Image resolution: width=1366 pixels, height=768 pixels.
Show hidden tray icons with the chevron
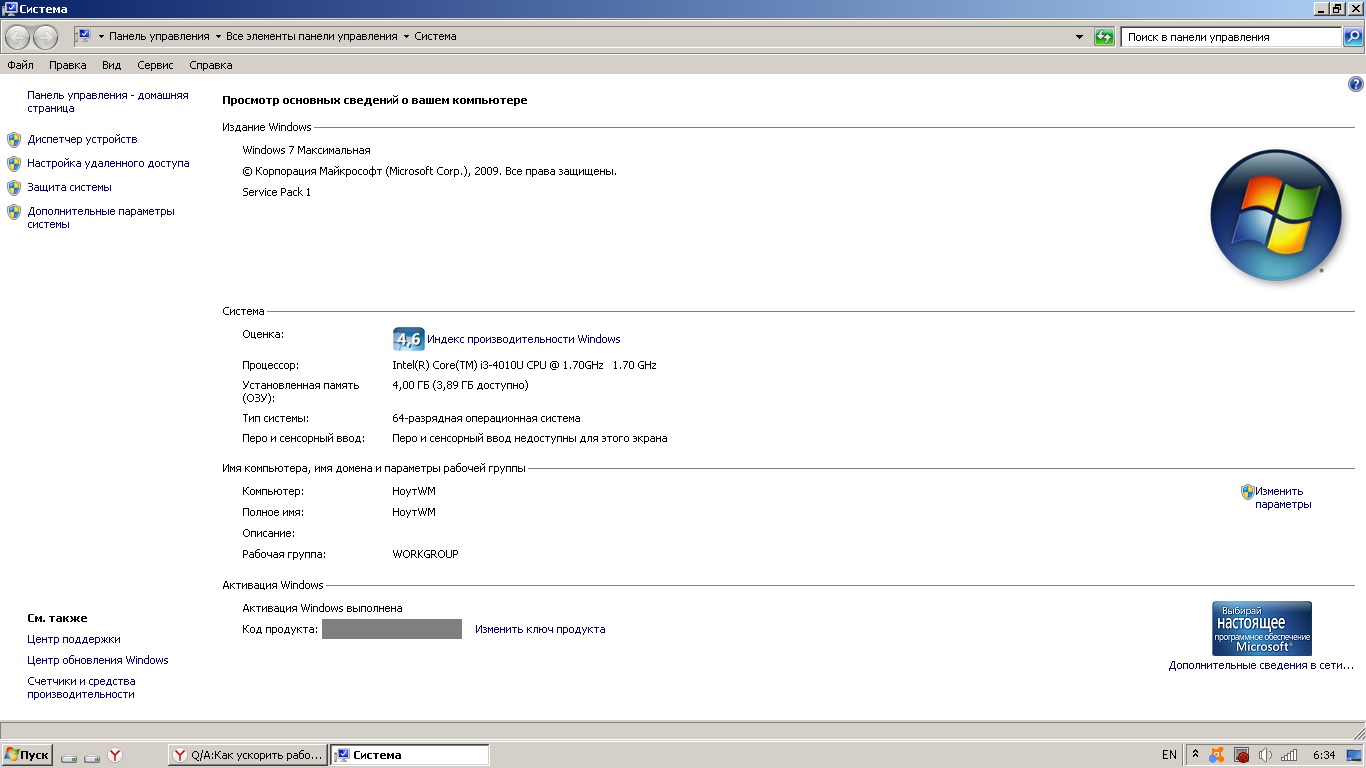[x=1195, y=755]
